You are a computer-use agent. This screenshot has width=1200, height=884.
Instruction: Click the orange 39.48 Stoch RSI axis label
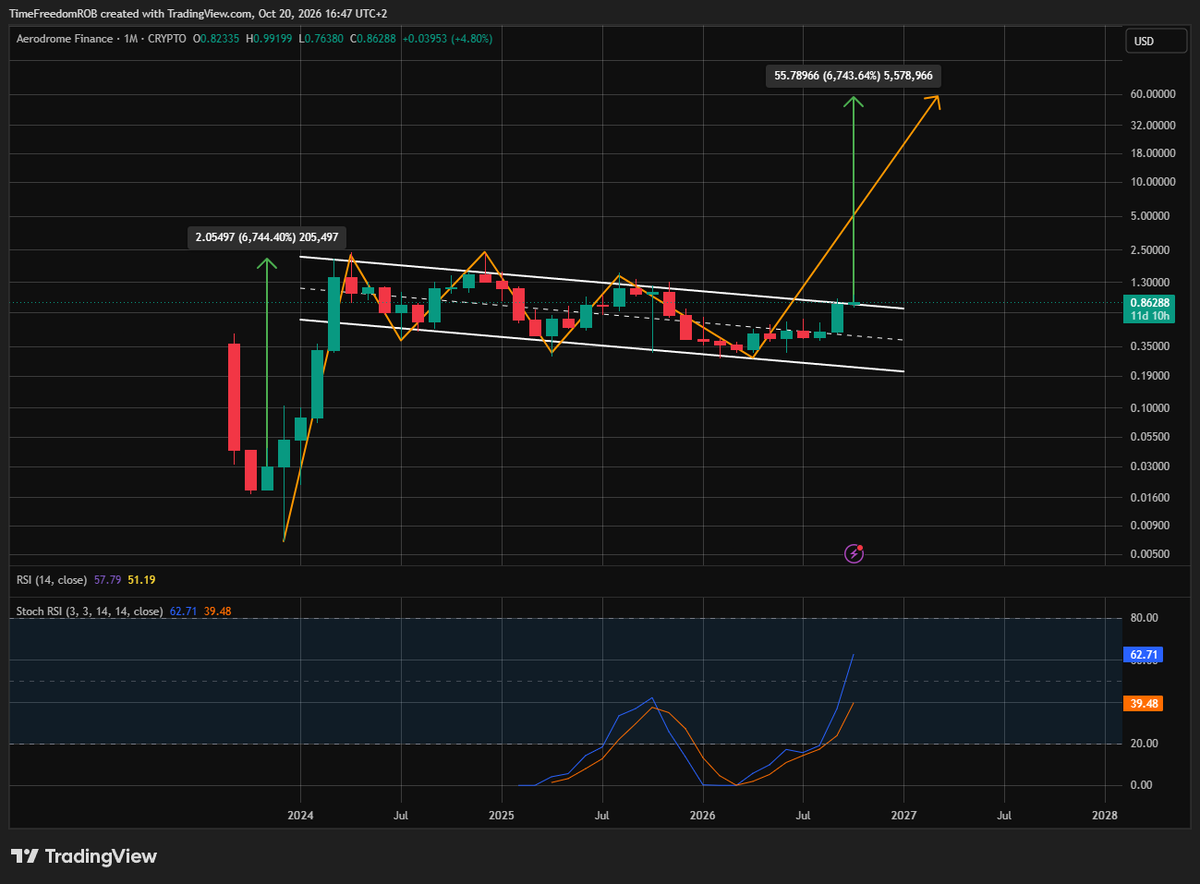click(x=1144, y=703)
